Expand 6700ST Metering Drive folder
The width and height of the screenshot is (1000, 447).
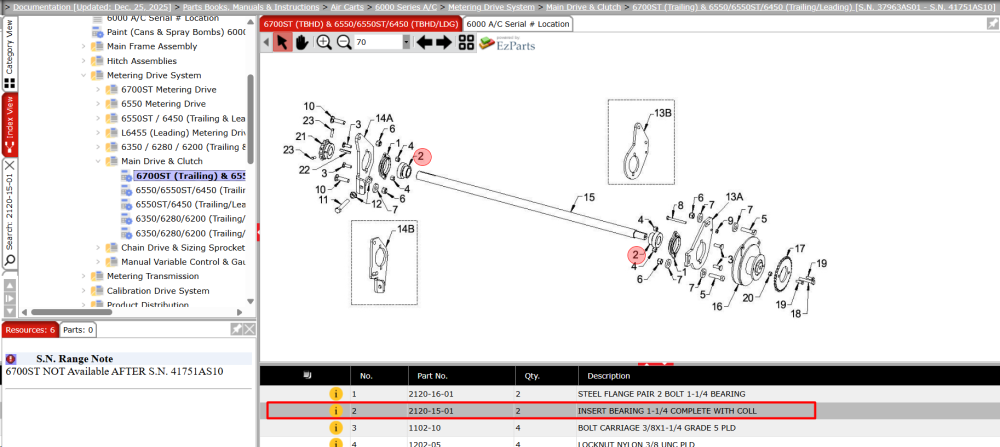(x=98, y=90)
